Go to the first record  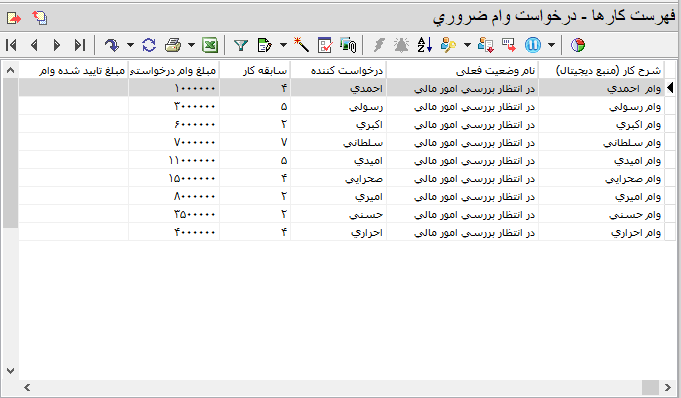coord(12,45)
